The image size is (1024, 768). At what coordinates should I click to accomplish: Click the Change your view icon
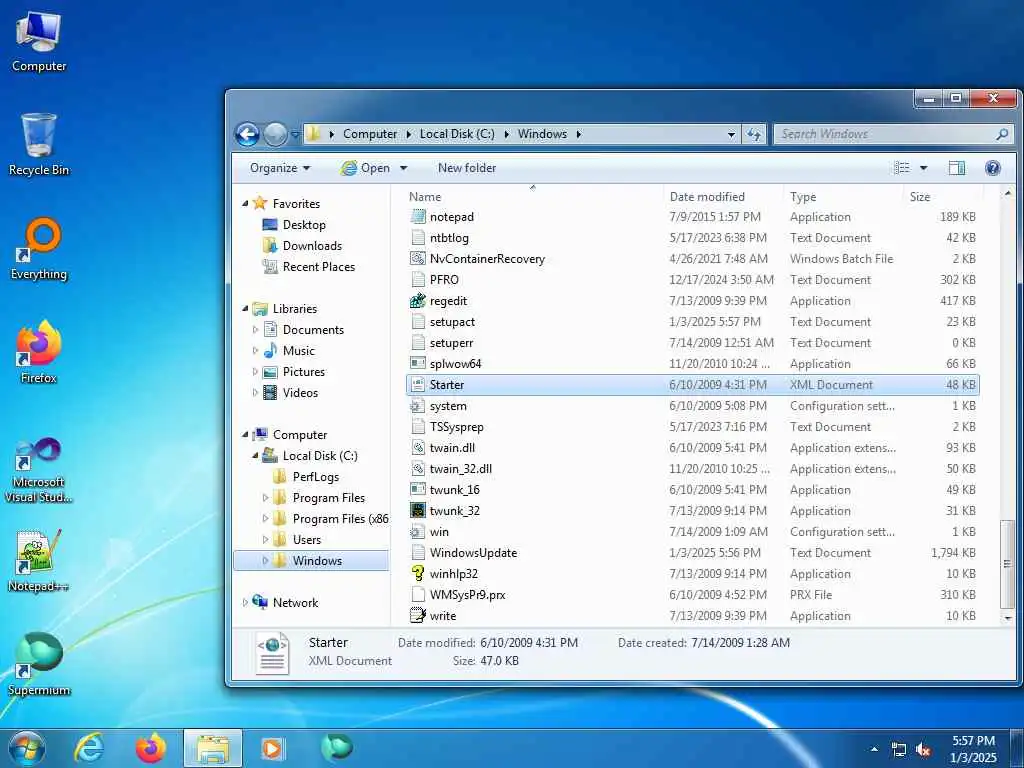point(902,168)
